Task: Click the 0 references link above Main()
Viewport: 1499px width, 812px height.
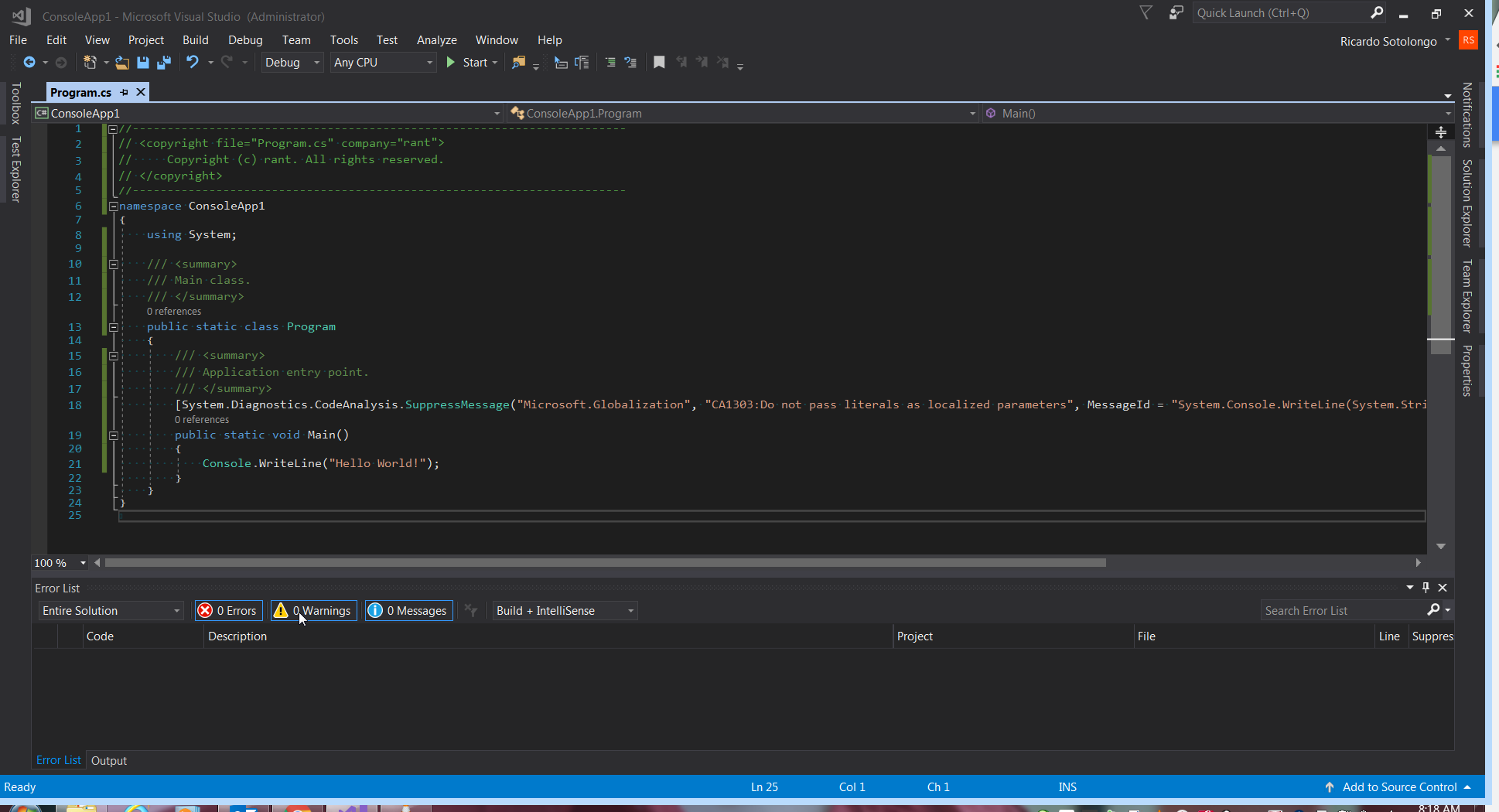Action: [x=202, y=420]
